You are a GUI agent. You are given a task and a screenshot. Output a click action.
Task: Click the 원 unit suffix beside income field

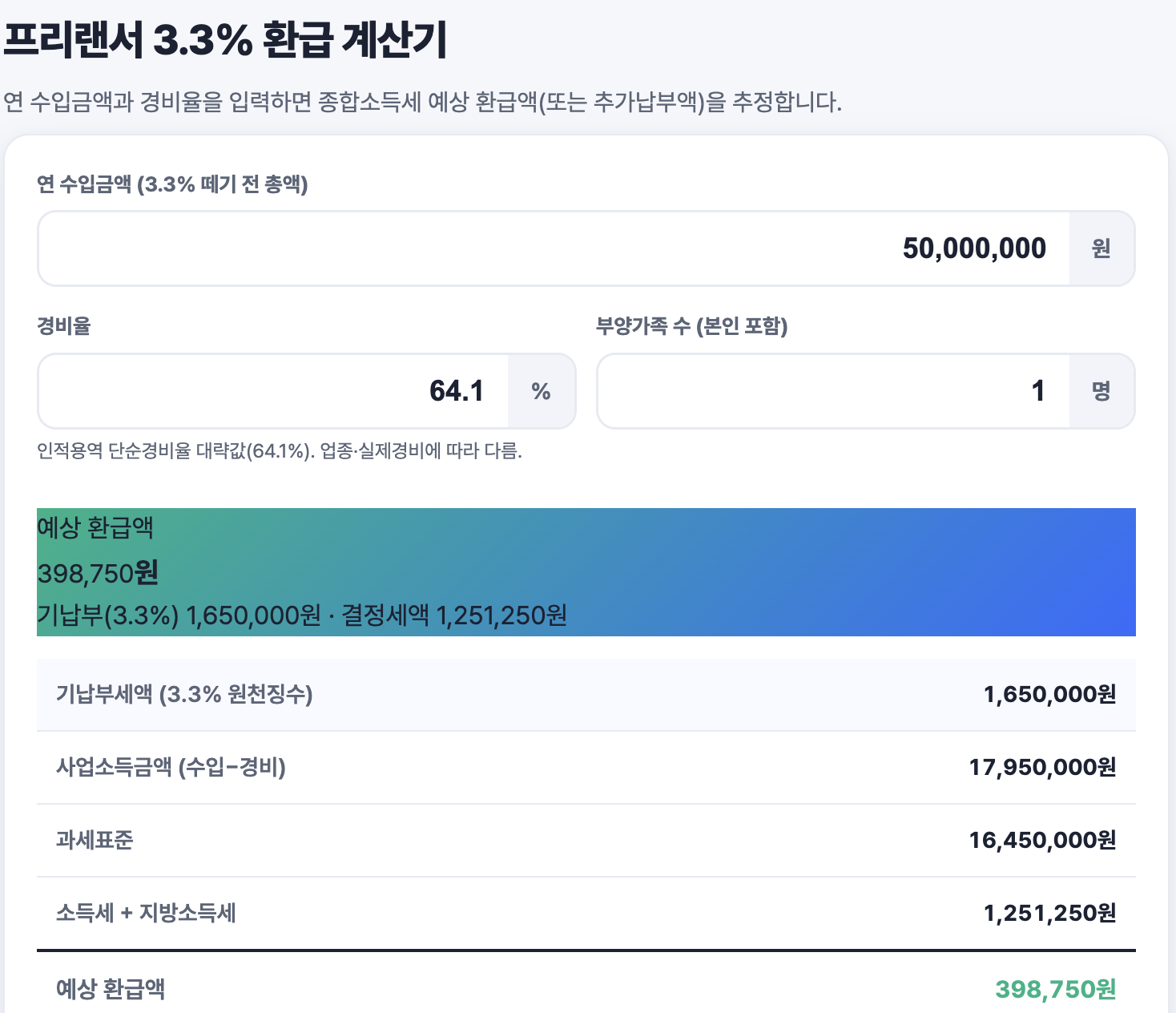(x=1101, y=248)
